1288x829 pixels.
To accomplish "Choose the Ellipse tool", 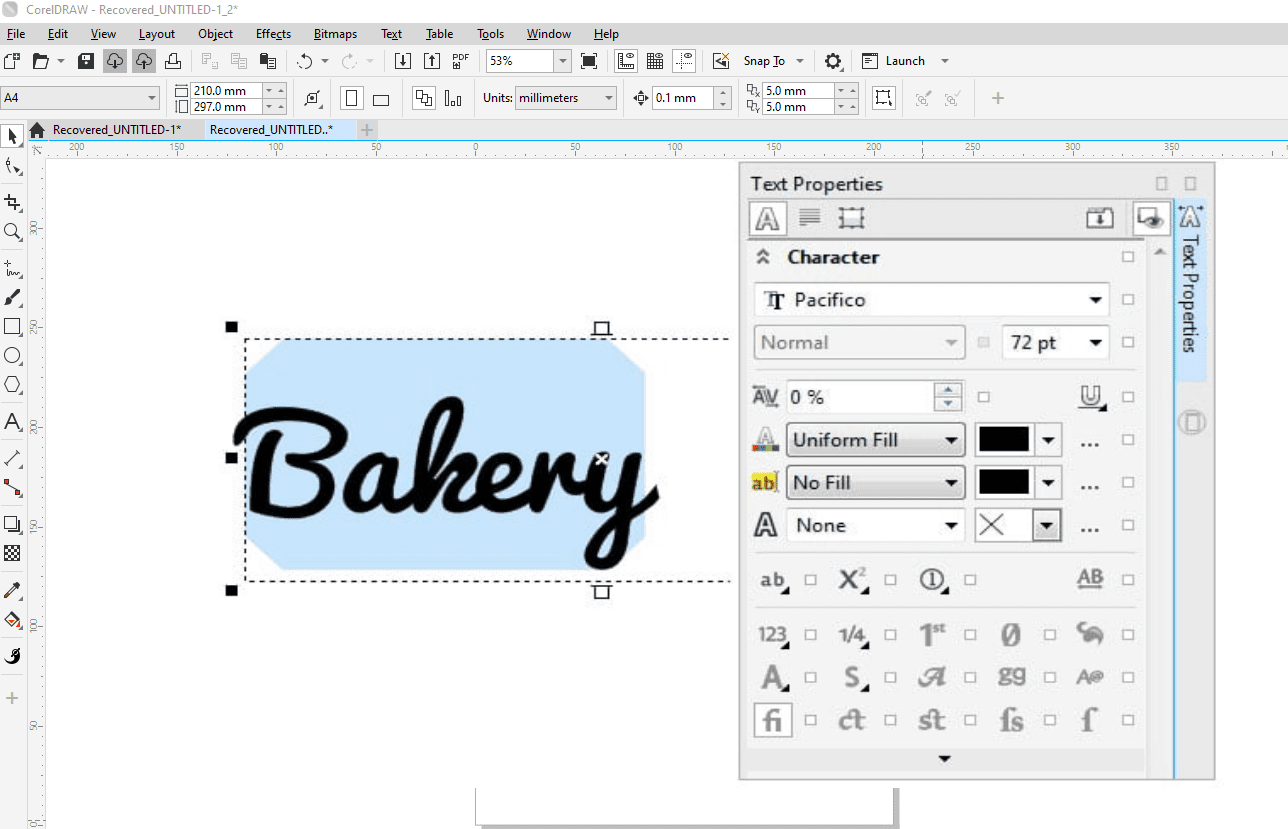I will 13,356.
